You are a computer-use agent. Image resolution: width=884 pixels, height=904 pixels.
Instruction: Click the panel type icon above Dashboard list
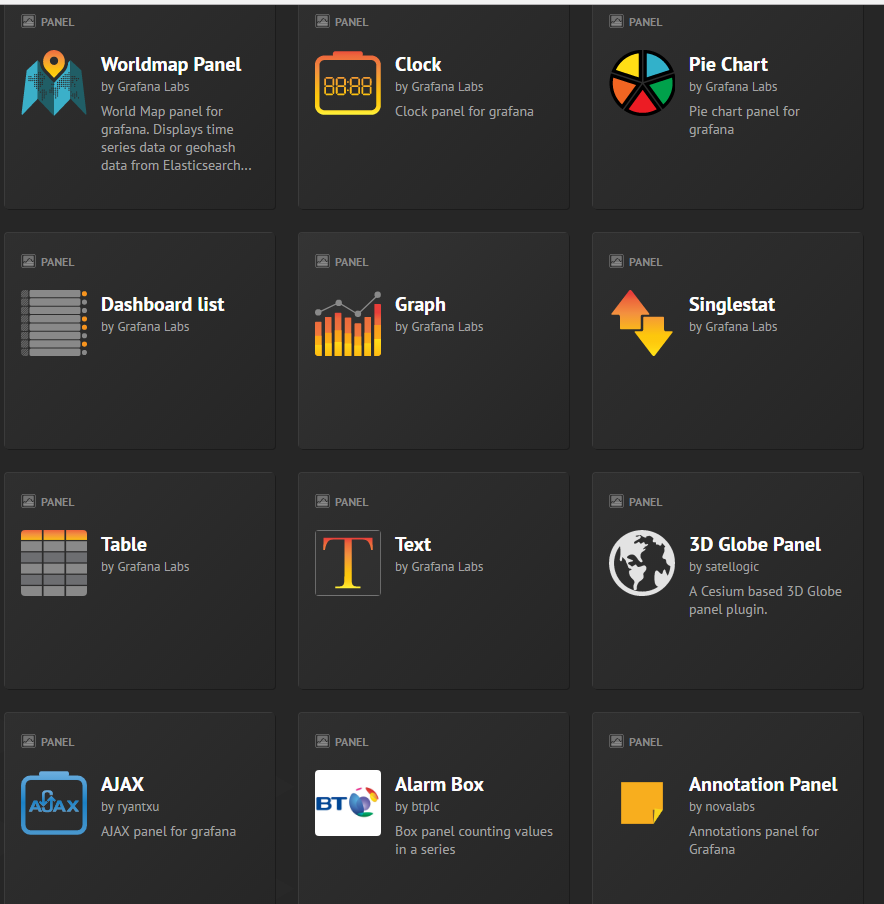pos(28,261)
